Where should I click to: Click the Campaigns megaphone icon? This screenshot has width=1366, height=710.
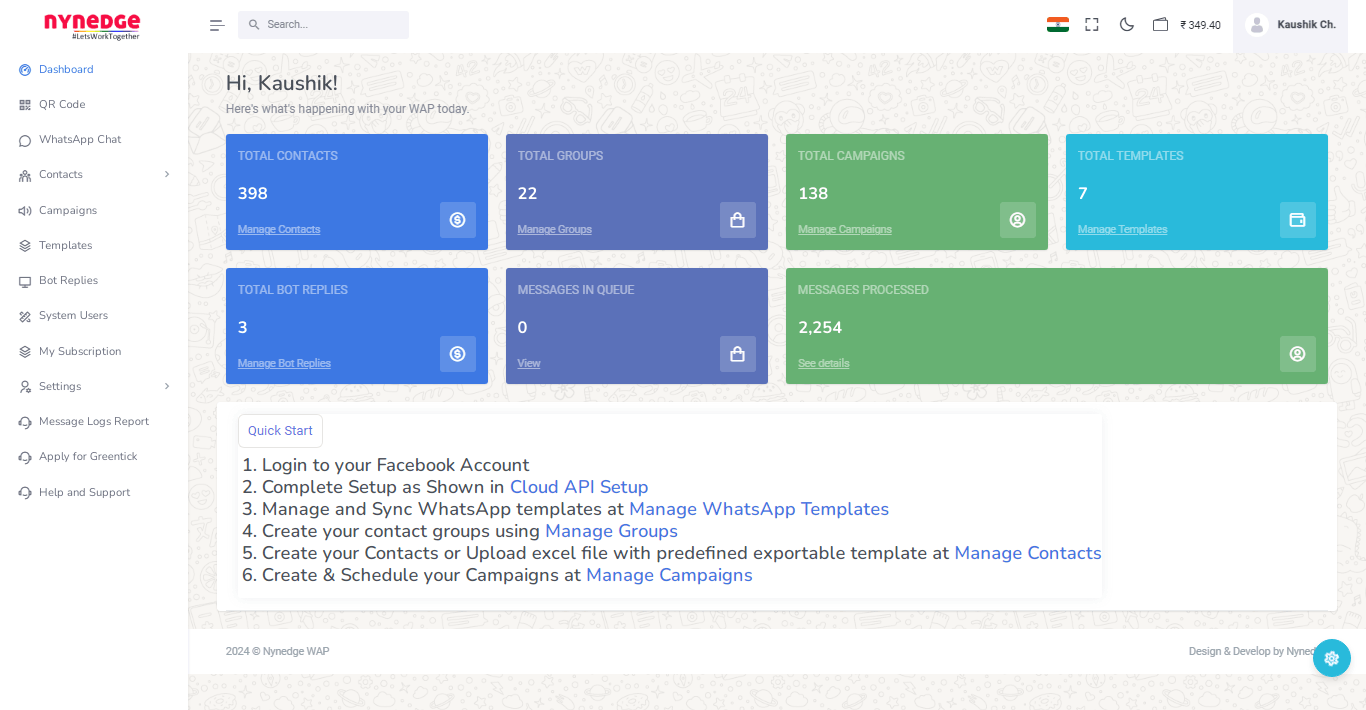point(25,211)
